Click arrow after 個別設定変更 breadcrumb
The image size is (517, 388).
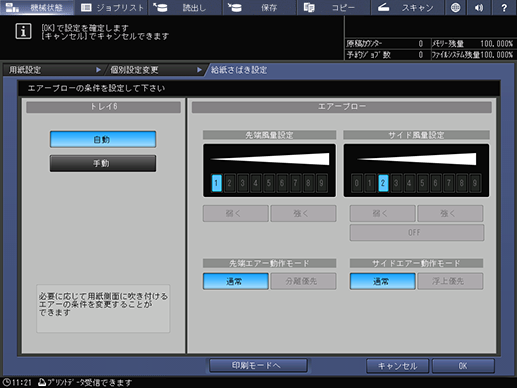(x=199, y=70)
